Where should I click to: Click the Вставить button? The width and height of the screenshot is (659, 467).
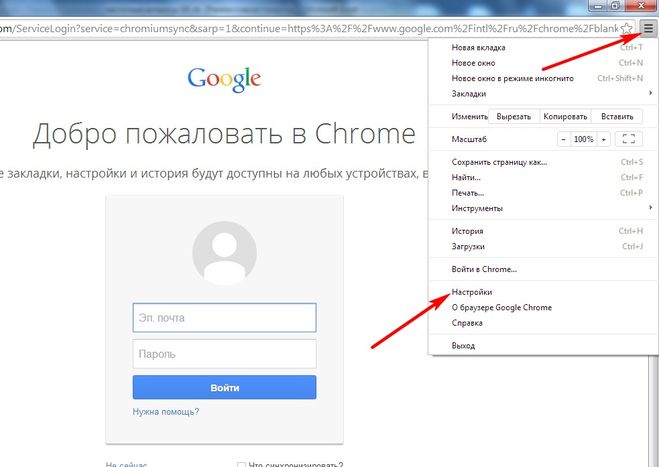click(617, 116)
